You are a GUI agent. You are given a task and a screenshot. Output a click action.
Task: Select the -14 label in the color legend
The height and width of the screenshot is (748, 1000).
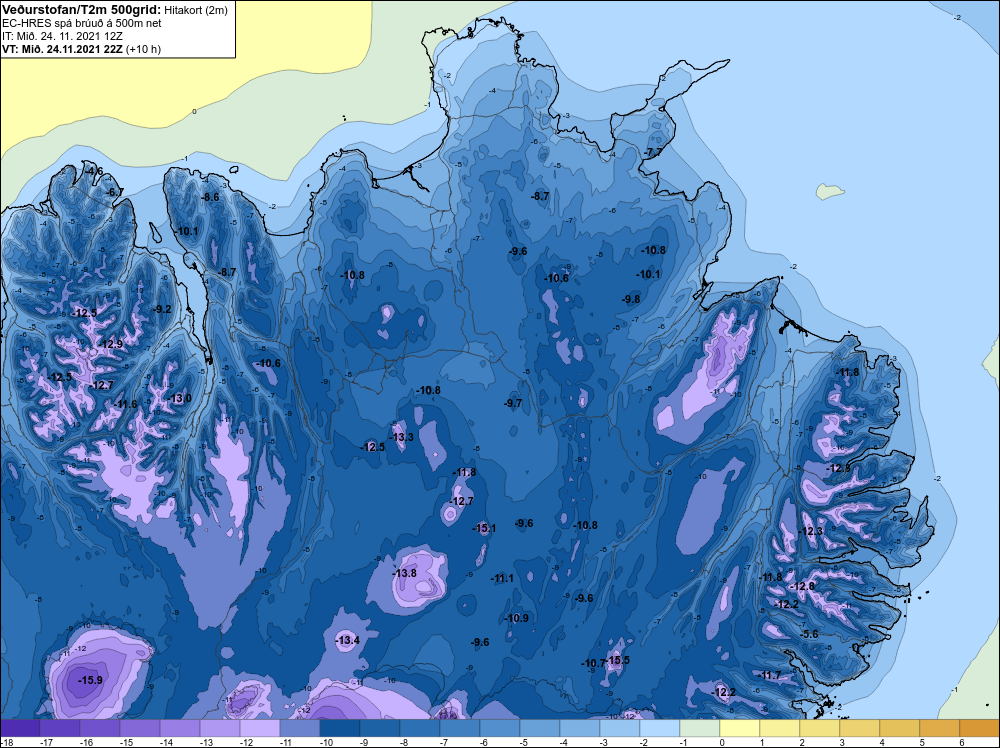pyautogui.click(x=166, y=742)
